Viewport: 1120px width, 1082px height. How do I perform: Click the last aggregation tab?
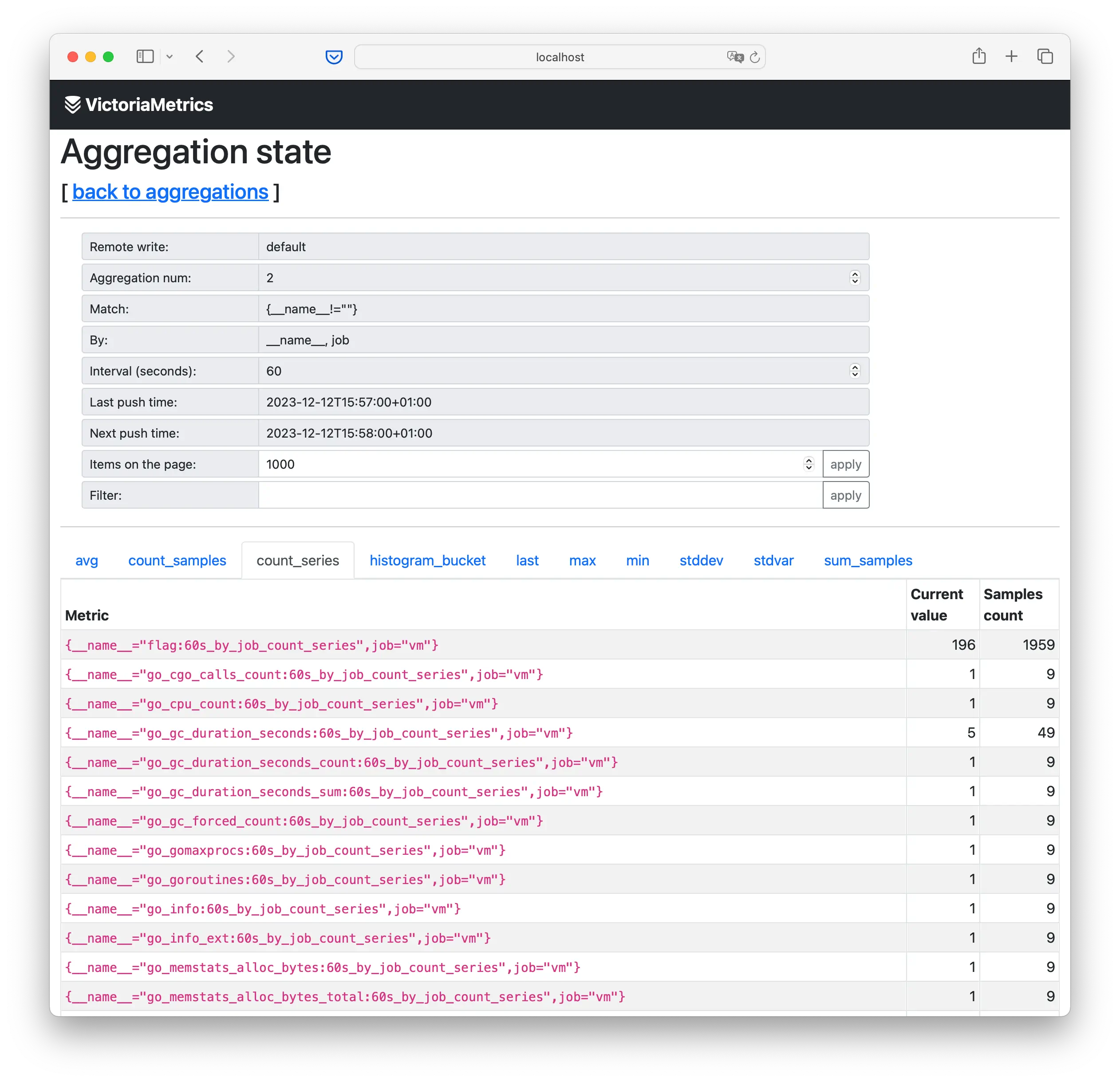click(866, 560)
